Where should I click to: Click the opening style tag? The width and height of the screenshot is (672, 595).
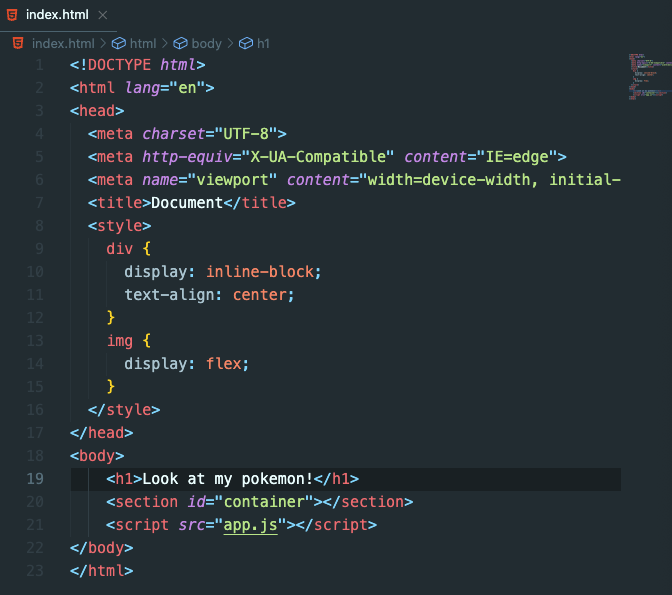(120, 226)
